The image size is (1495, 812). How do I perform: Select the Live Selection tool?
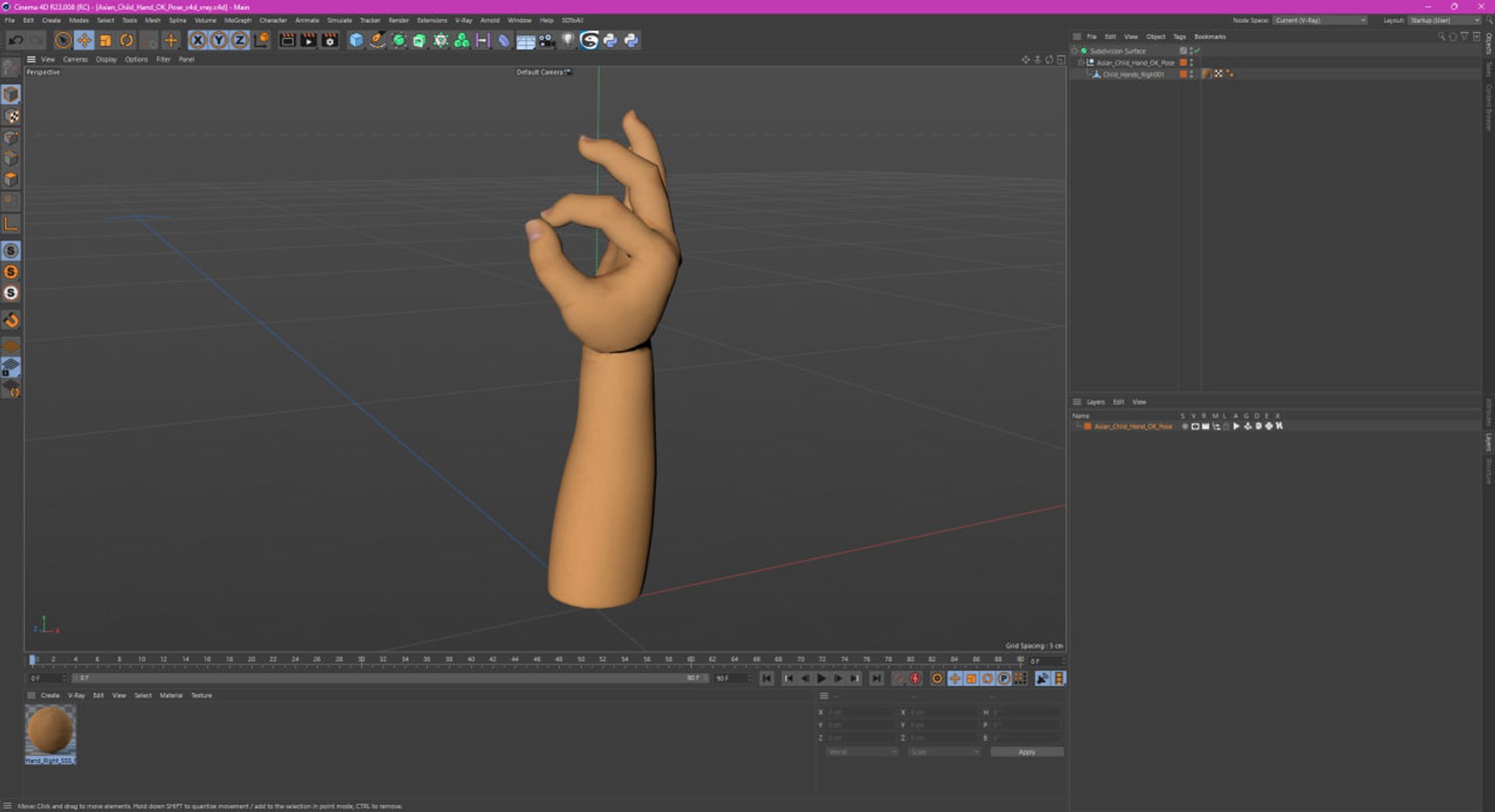(x=63, y=40)
